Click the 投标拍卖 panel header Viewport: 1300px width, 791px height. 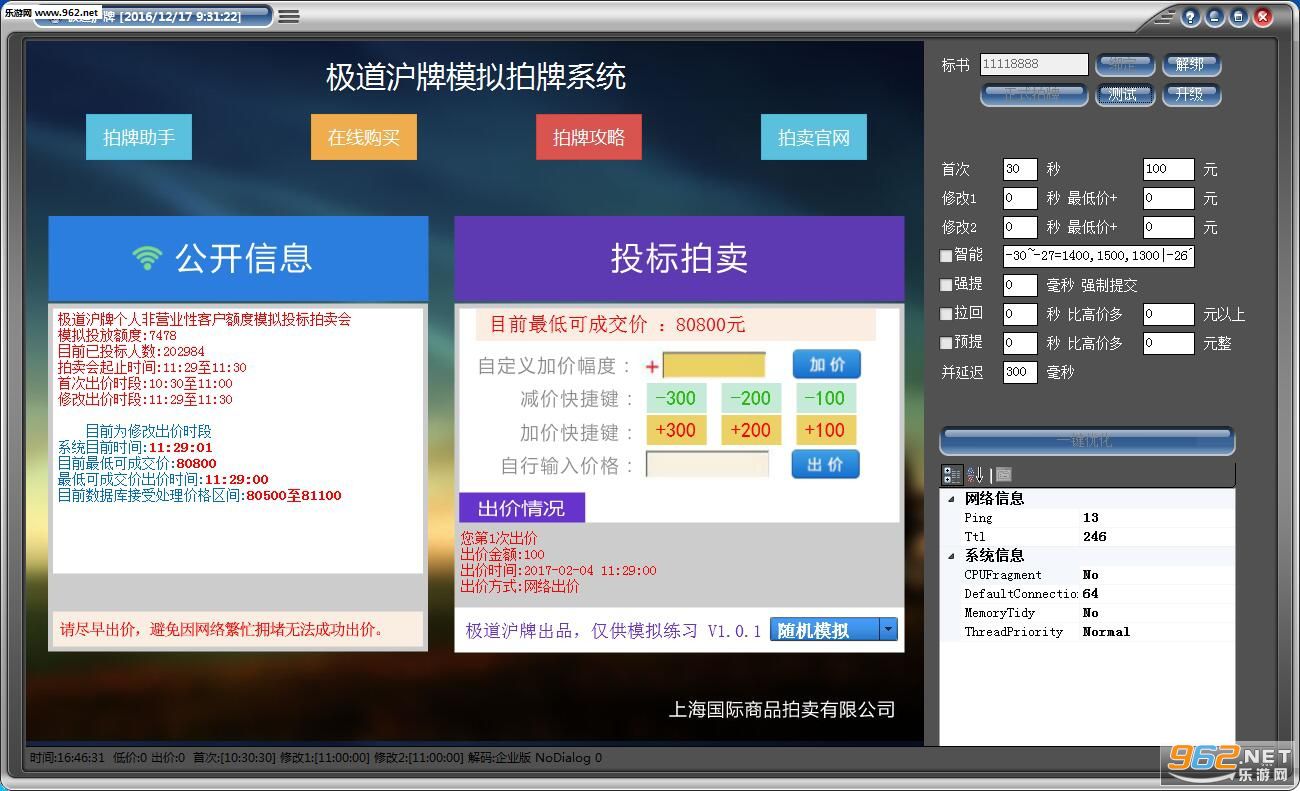[x=679, y=258]
